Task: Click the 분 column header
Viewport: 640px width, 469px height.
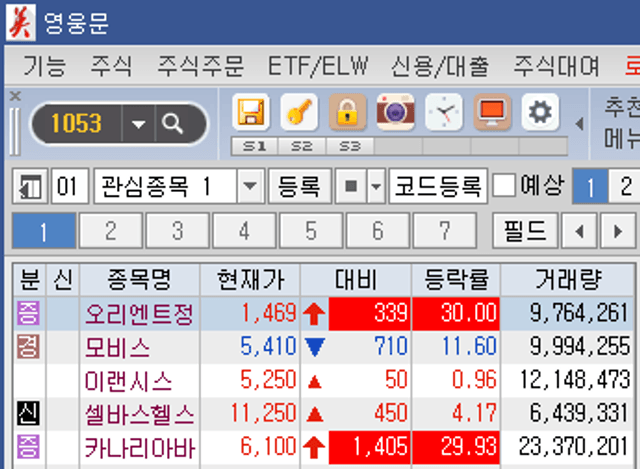Action: pos(29,280)
